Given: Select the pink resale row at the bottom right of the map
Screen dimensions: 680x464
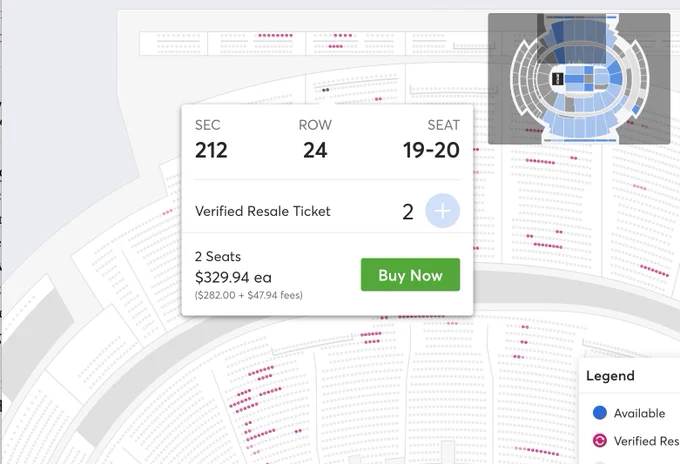Looking at the screenshot, I should [x=539, y=451].
